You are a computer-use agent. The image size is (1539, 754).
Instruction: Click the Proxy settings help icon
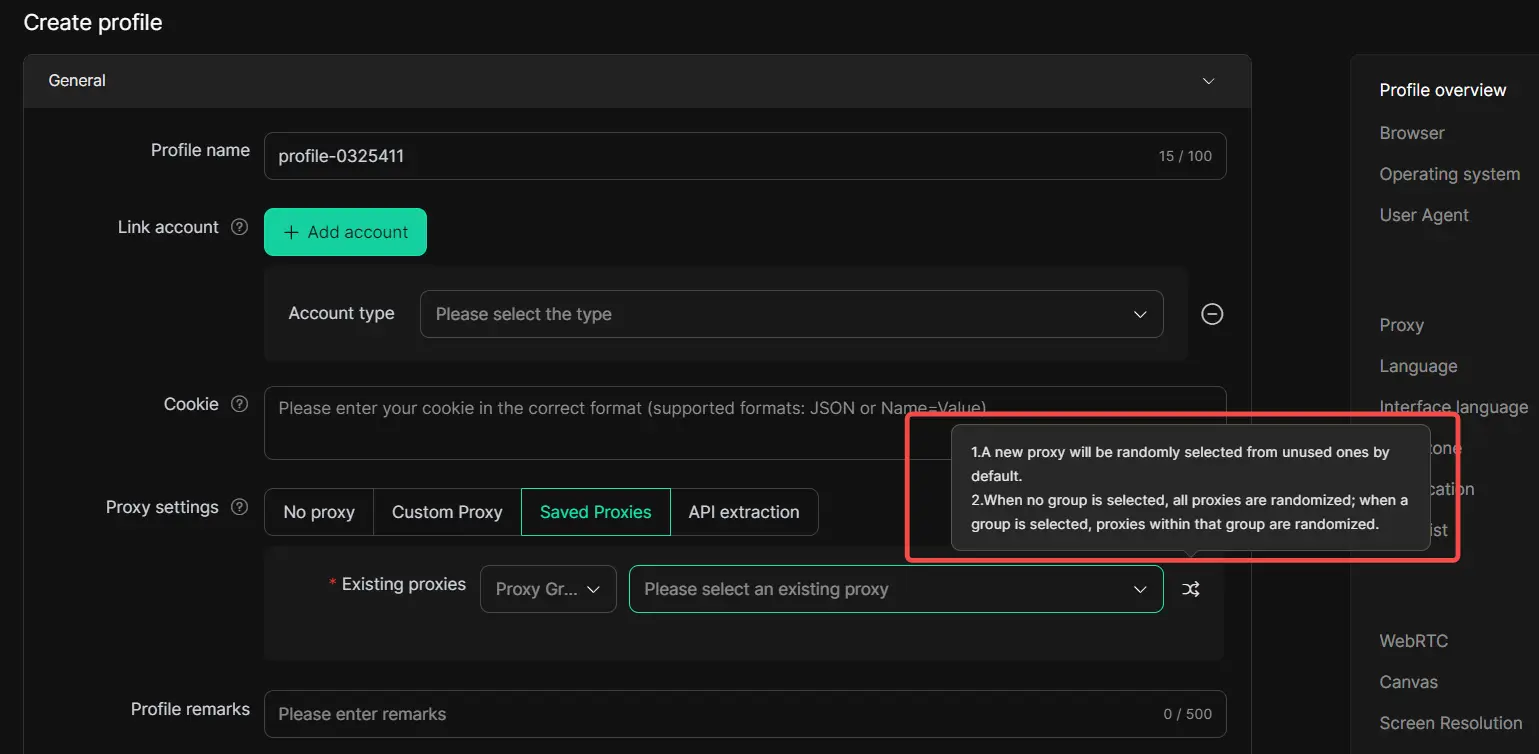coord(239,507)
